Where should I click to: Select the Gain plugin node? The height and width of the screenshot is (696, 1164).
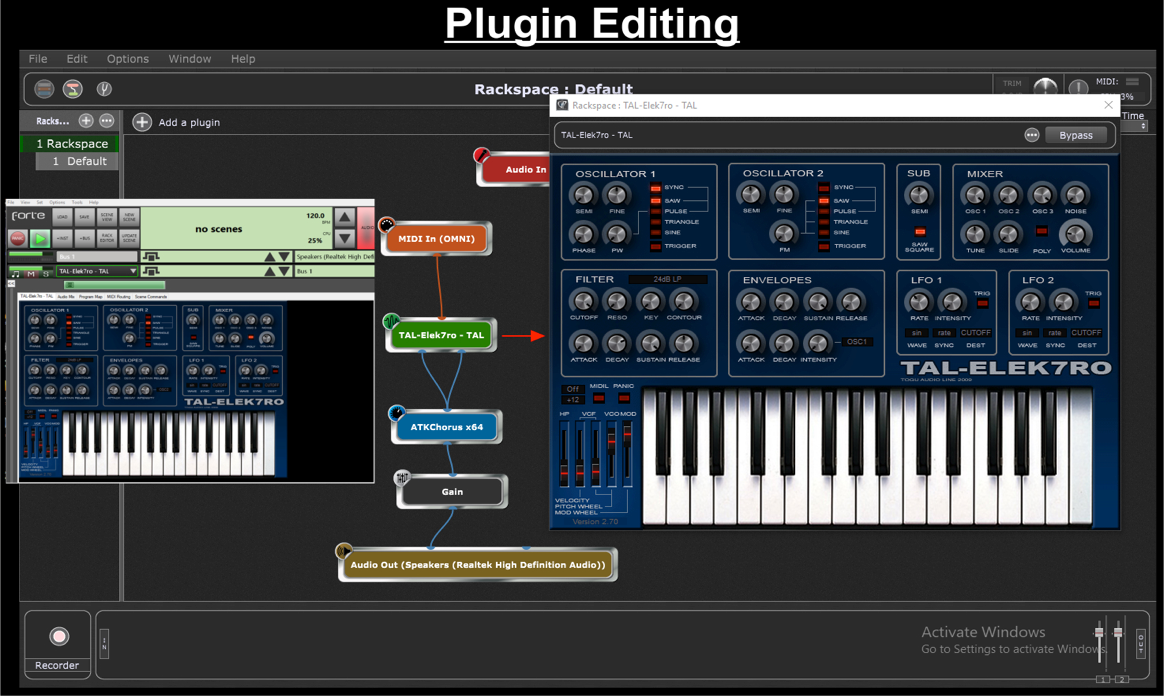pyautogui.click(x=452, y=491)
